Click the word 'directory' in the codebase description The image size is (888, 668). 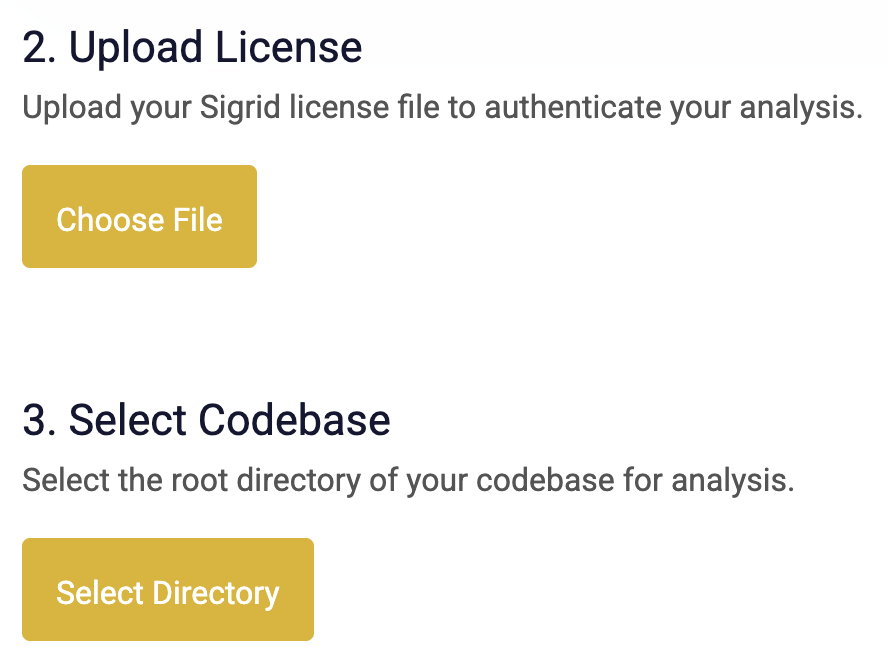298,482
